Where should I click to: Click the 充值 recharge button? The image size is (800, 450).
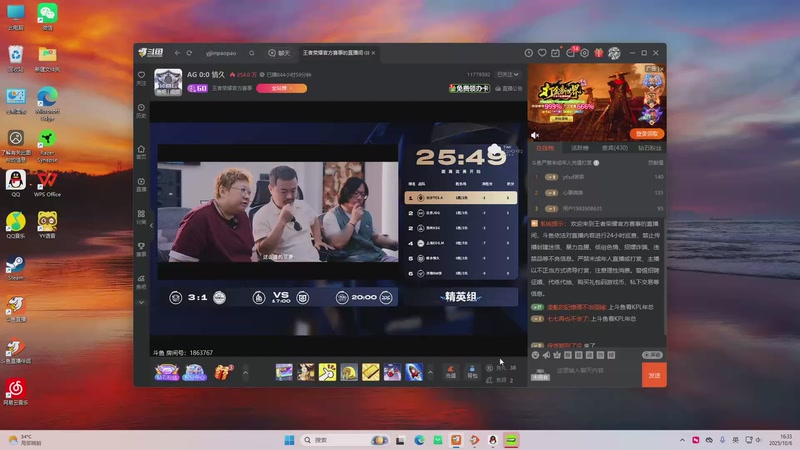[451, 372]
